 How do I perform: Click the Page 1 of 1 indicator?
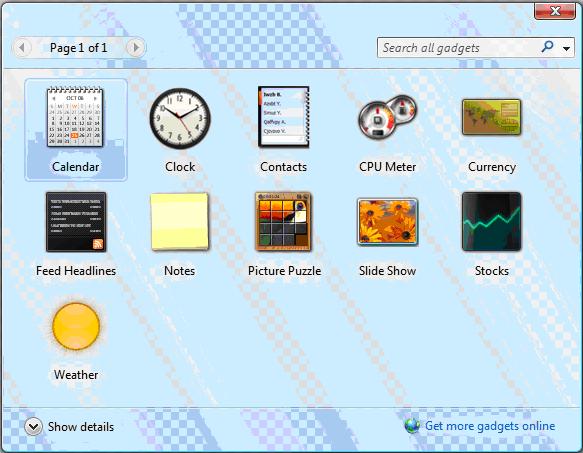[78, 48]
